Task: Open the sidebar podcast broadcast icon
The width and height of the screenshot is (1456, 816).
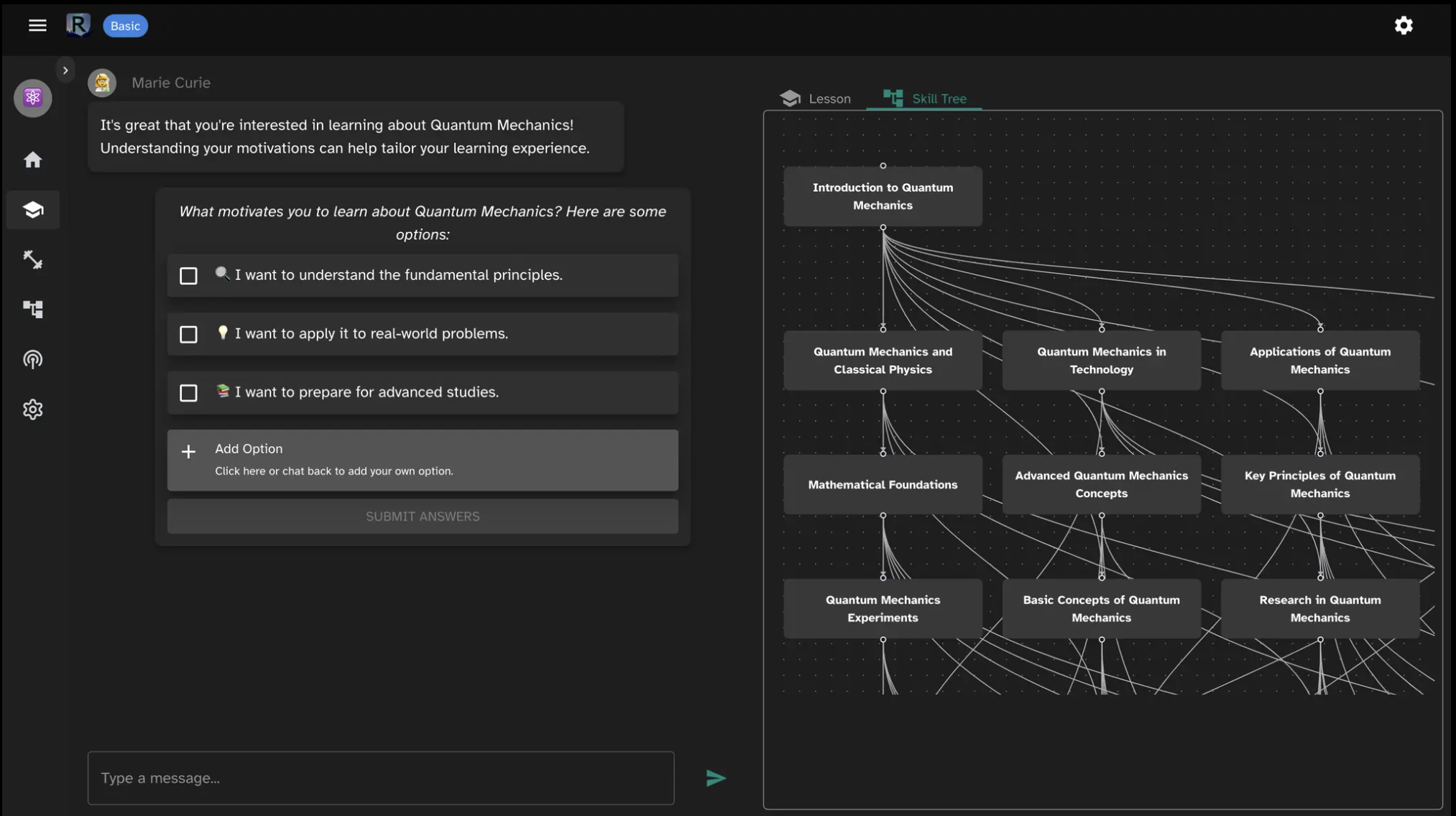Action: click(33, 359)
